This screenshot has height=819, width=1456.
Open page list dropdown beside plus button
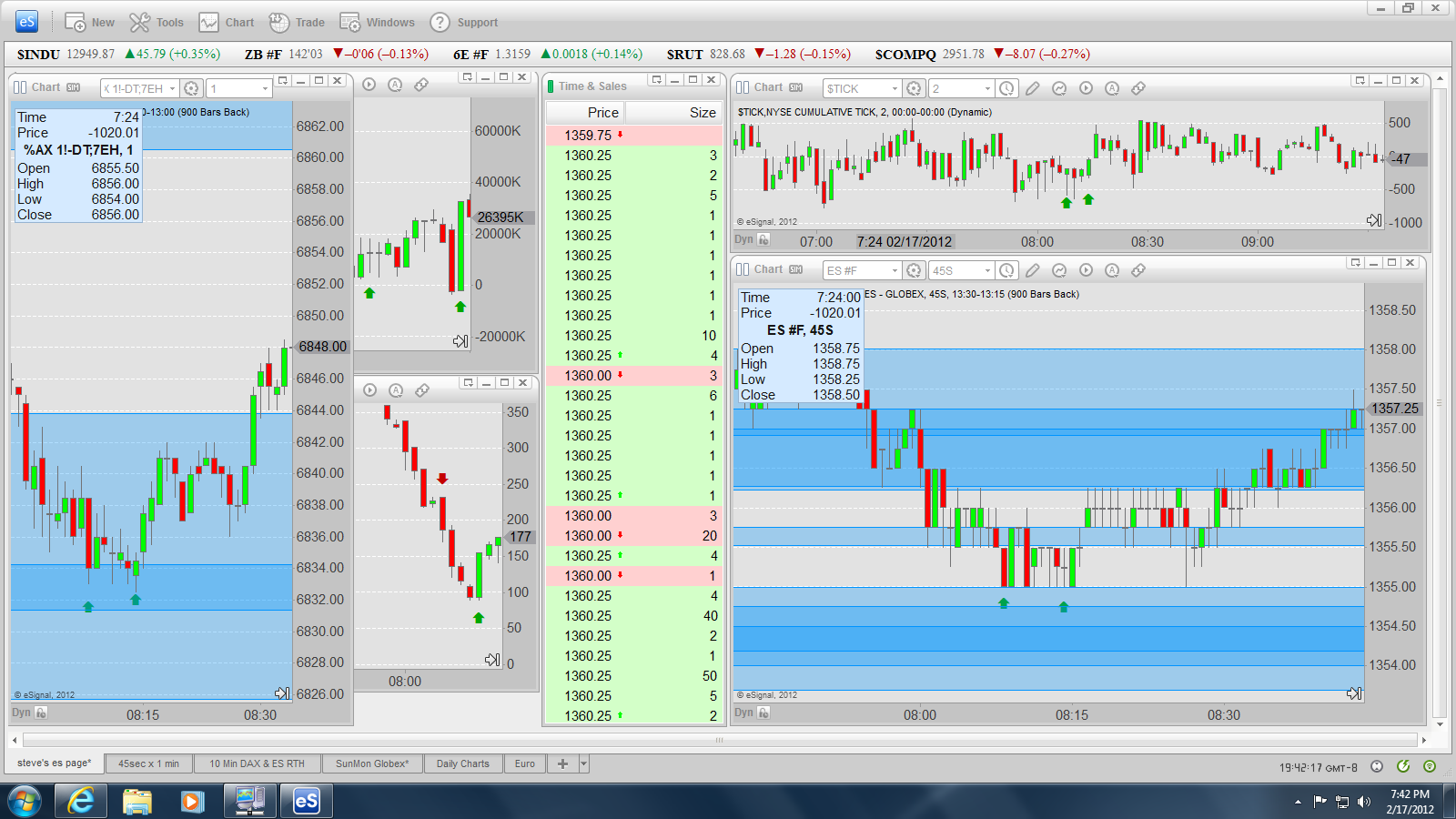click(584, 763)
